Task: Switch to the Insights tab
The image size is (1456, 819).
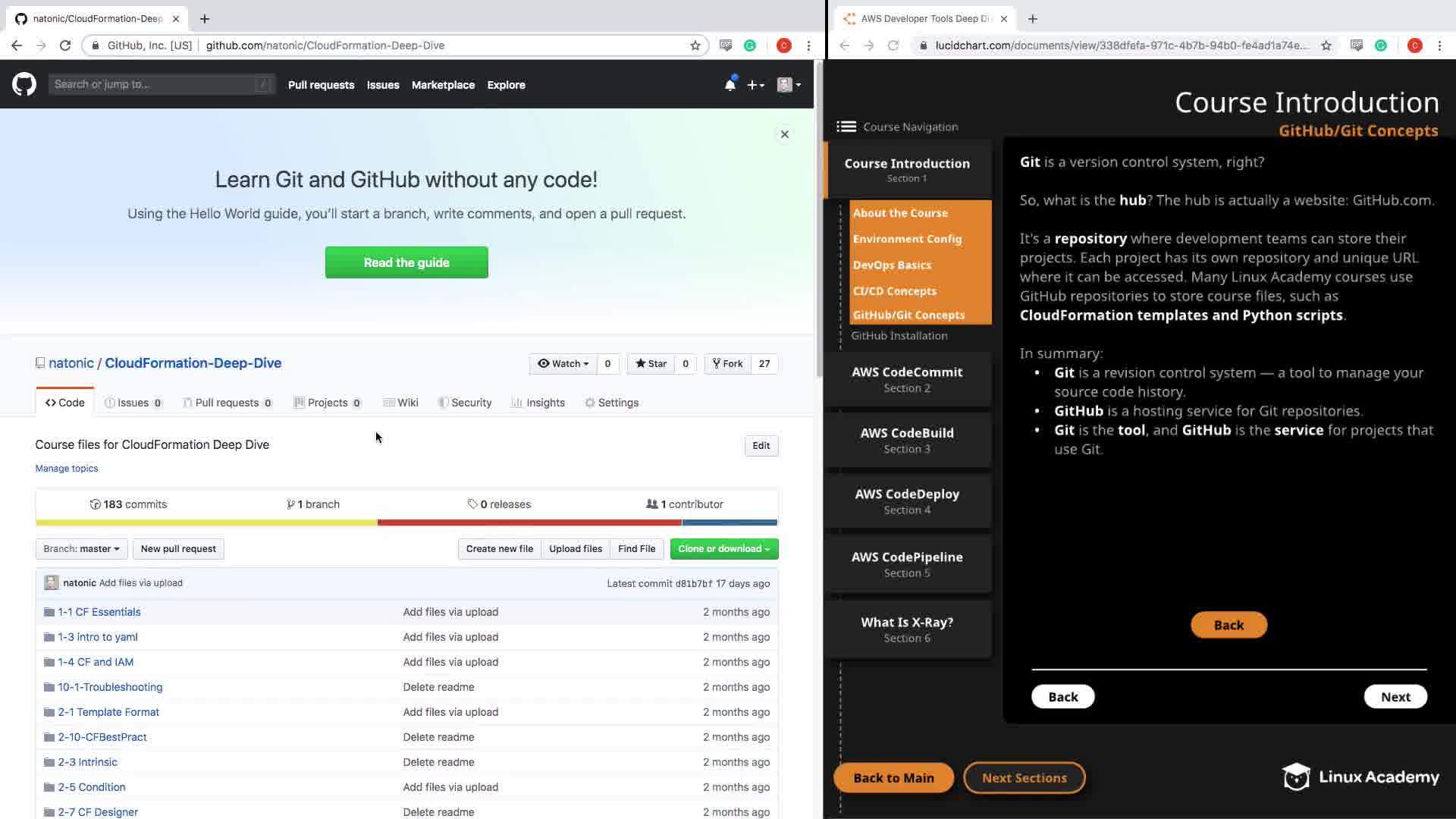Action: 538,403
